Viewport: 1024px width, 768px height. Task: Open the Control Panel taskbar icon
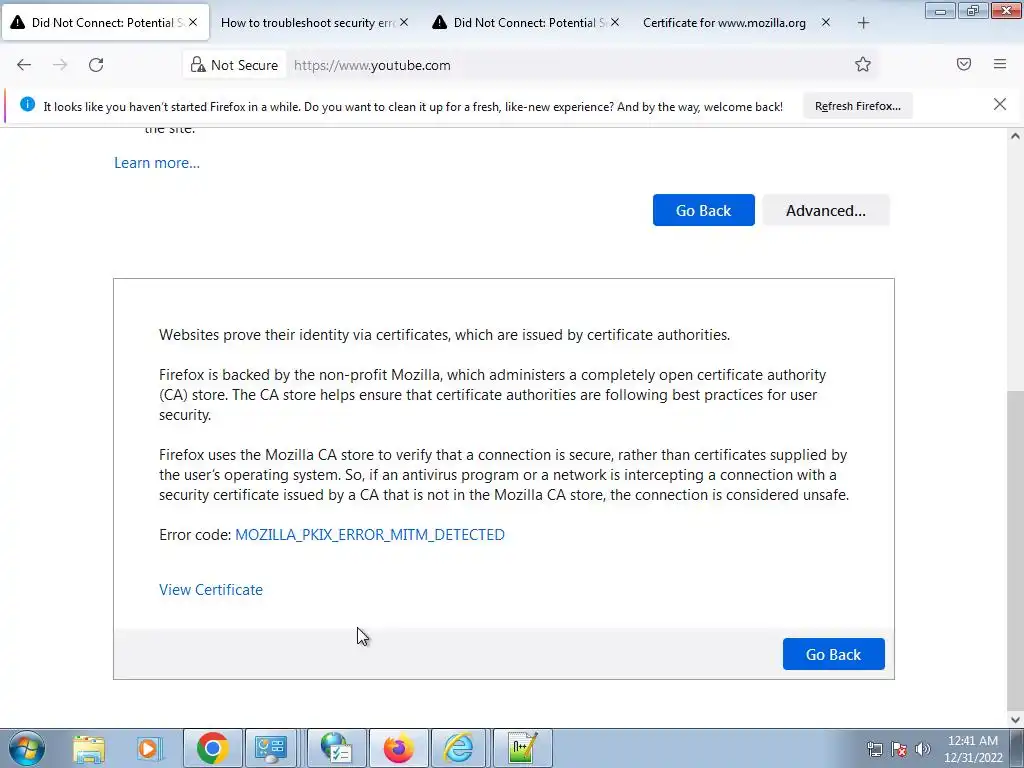(271, 748)
